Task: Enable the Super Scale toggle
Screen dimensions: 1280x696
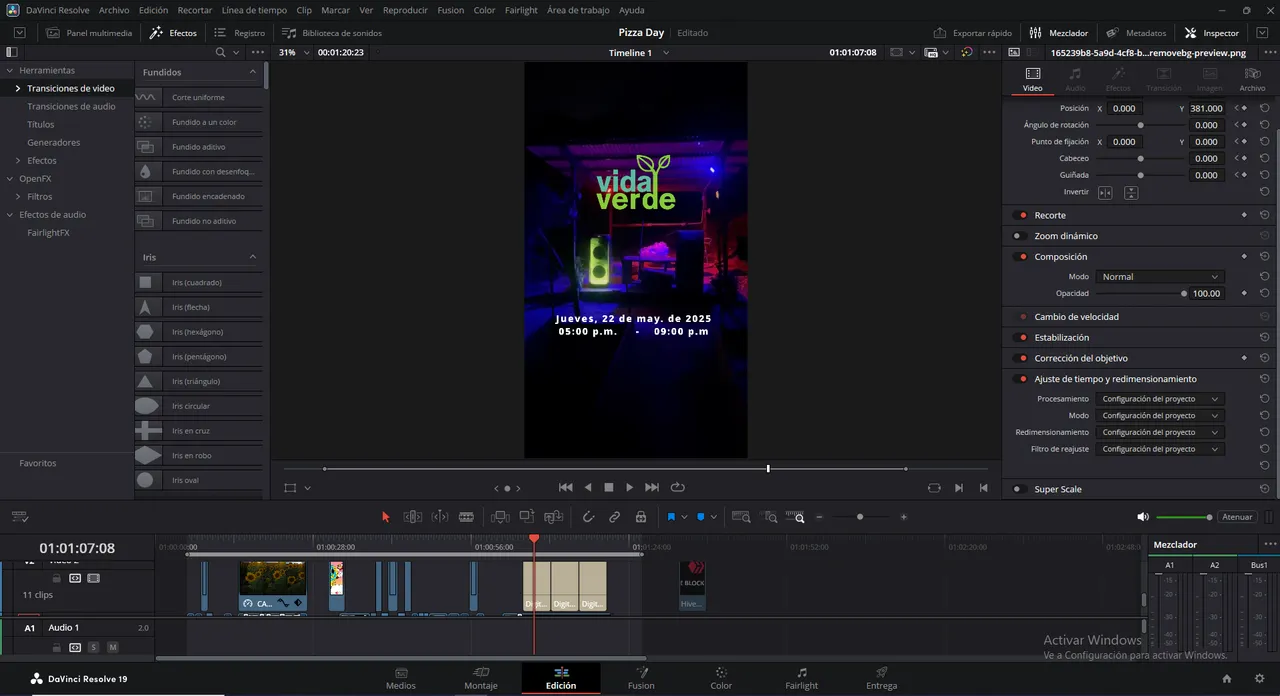Action: [x=1019, y=489]
